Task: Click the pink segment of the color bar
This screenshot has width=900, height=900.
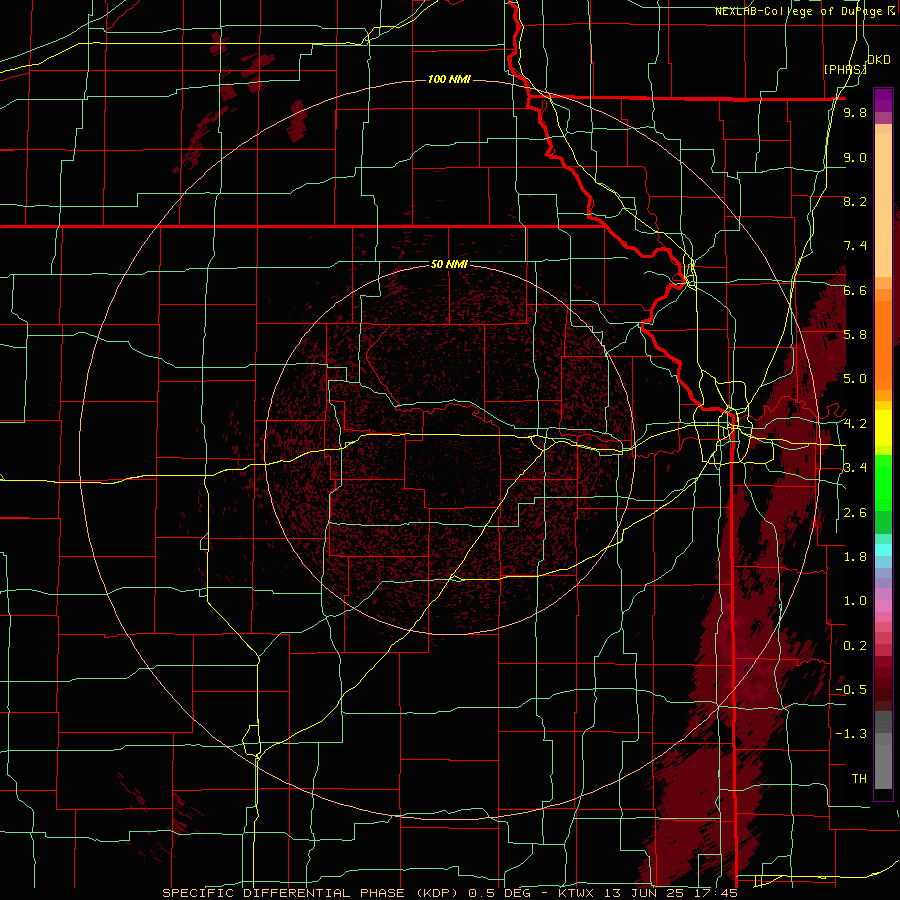Action: point(883,606)
